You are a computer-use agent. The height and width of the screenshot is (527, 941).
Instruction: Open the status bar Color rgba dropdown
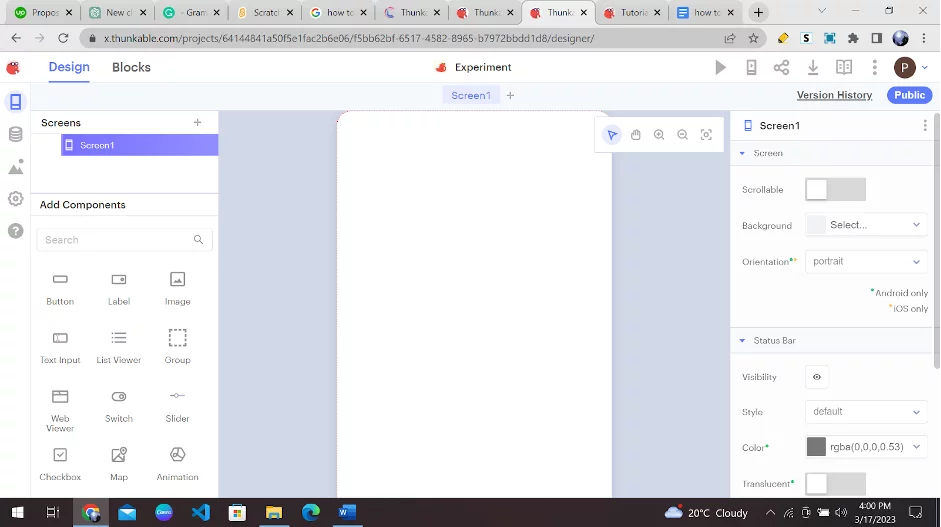(867, 447)
